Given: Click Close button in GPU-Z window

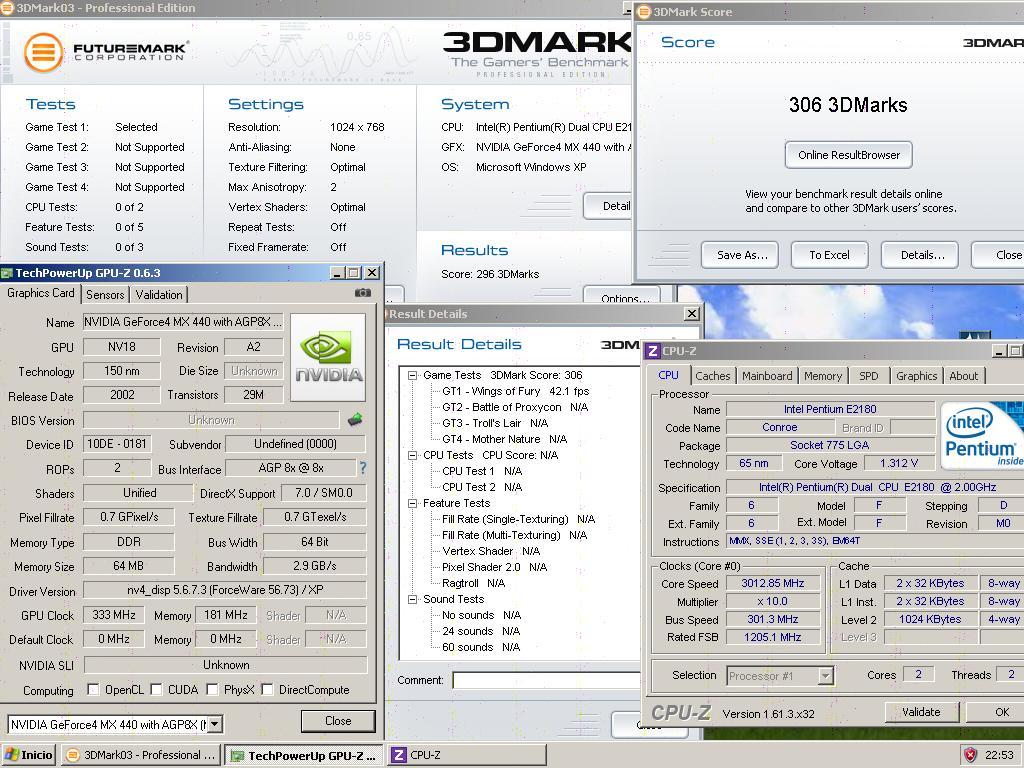Looking at the screenshot, I should [x=338, y=721].
